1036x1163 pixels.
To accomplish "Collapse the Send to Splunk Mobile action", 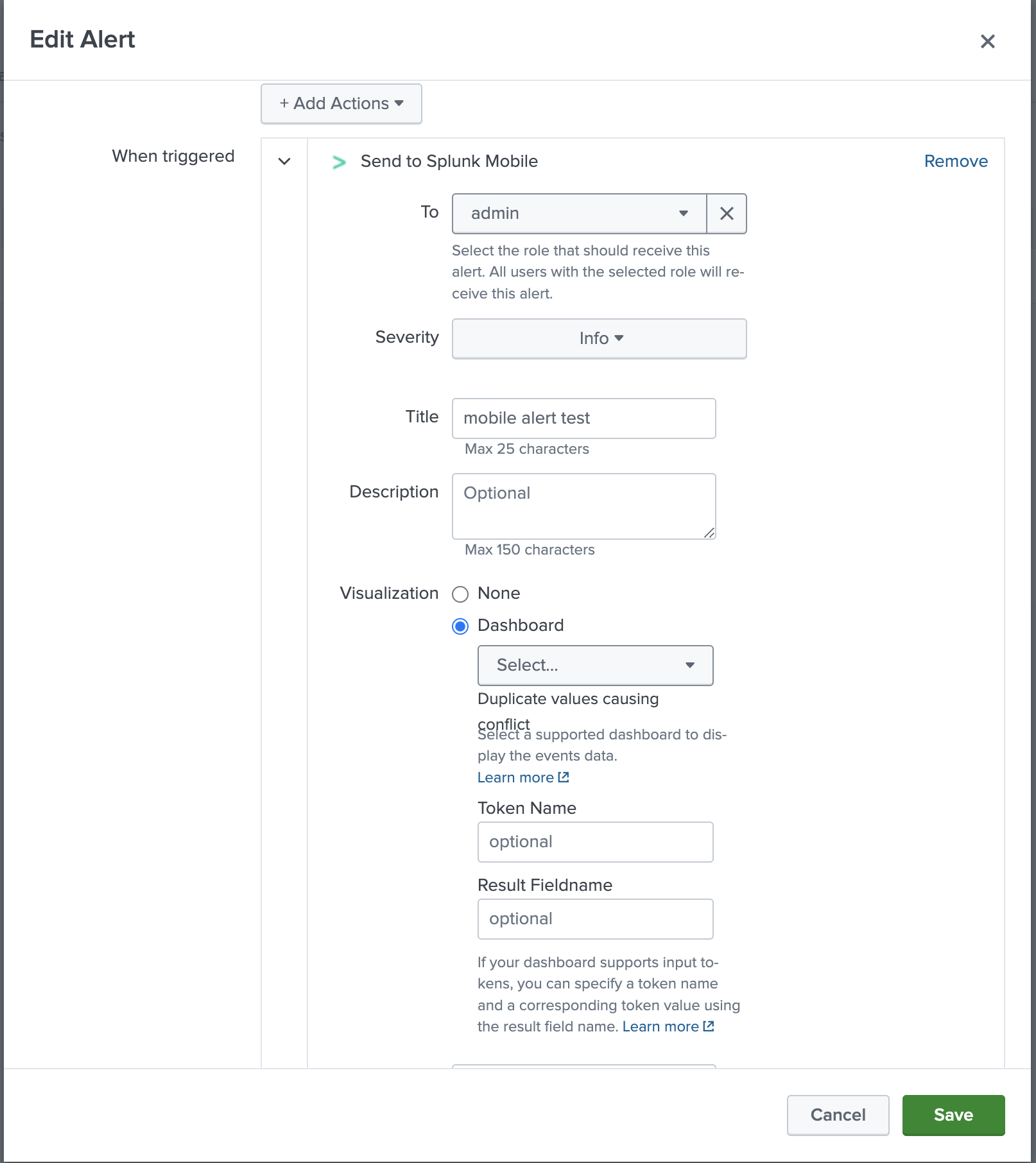I will [x=283, y=162].
